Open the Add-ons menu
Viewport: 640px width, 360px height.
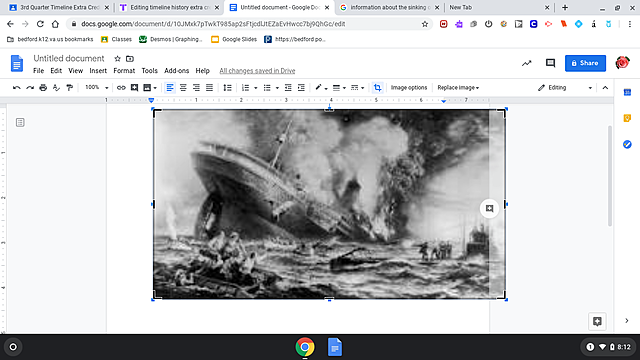pos(176,71)
